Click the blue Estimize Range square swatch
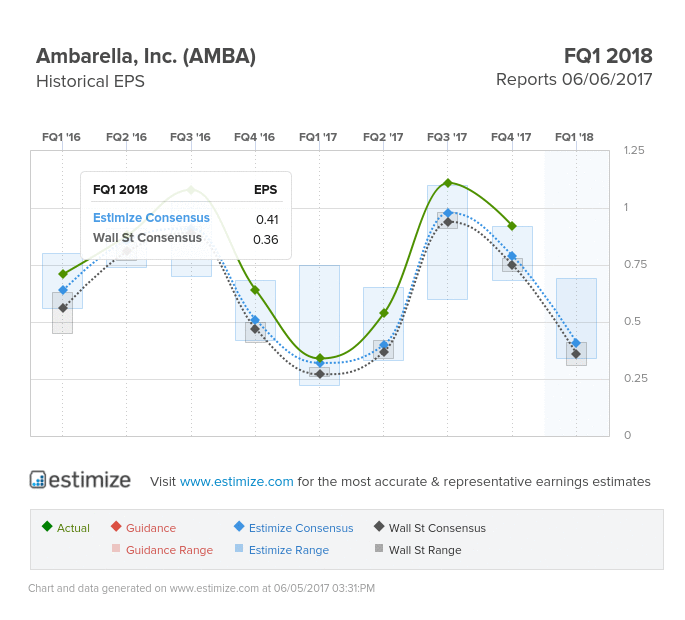Screen dimensions: 685x620 [239, 548]
